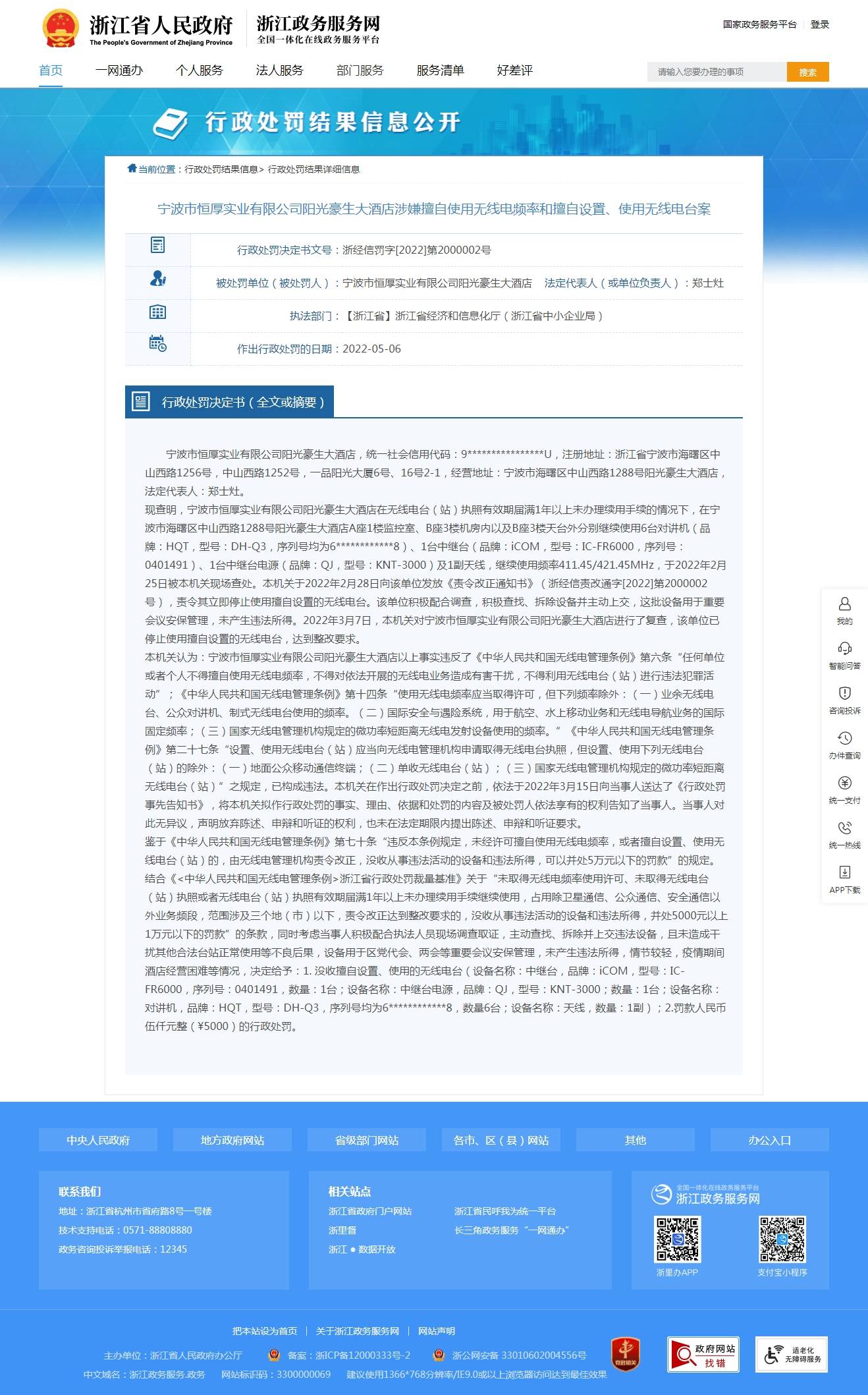Click the emblem icon beside 备案 ICP number
The image size is (868, 1395).
[274, 1355]
